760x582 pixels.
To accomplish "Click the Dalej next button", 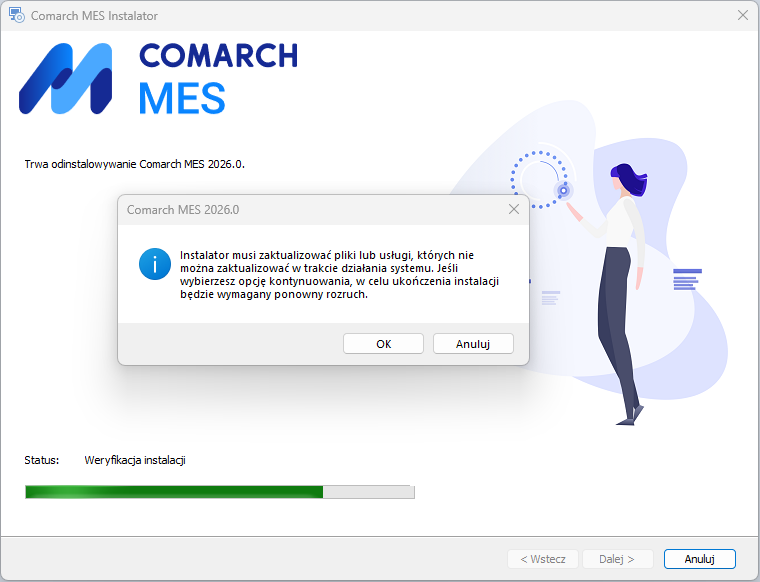I will click(x=618, y=559).
